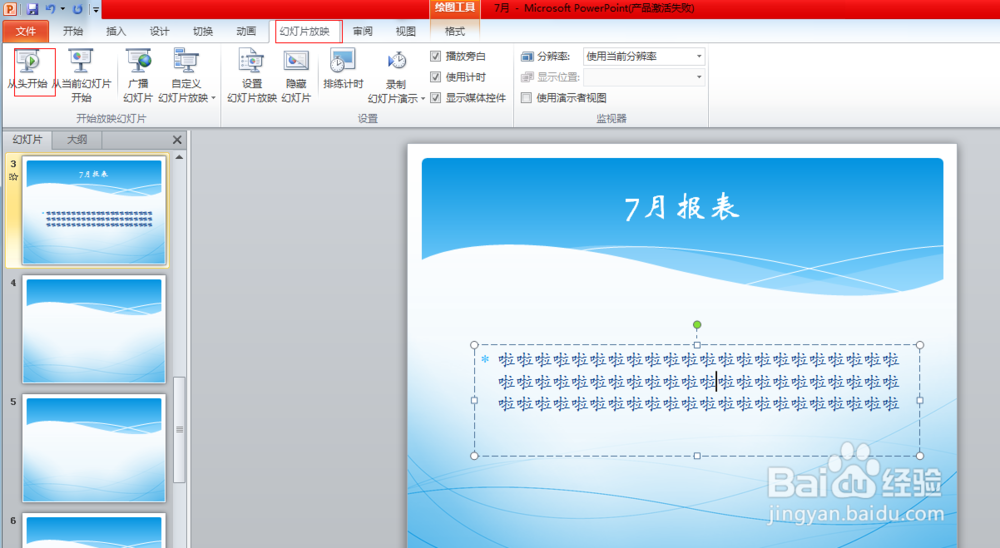Expand Record Slide Show dropdown arrow

423,98
